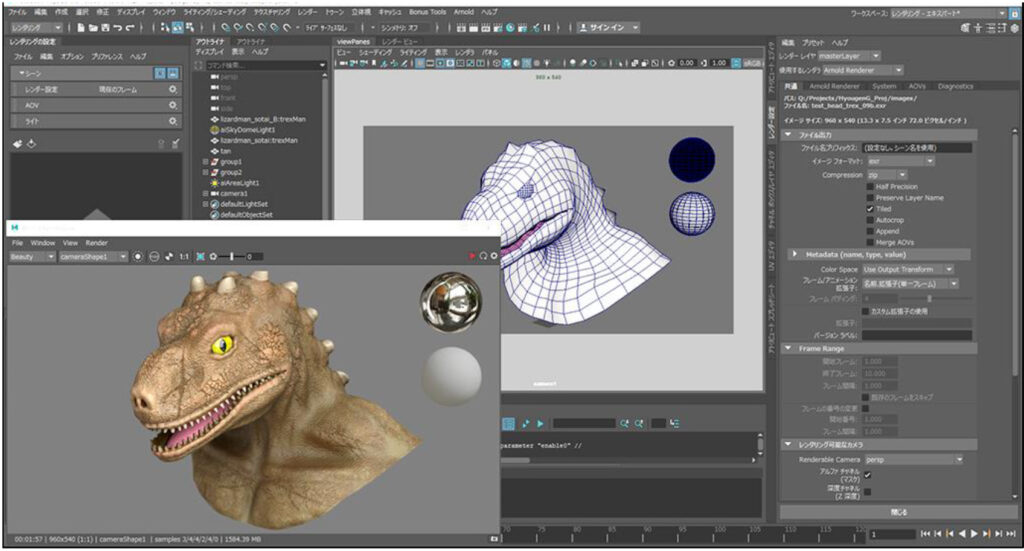Click the RenderView settings gear icon
The image size is (1024, 551).
[494, 256]
